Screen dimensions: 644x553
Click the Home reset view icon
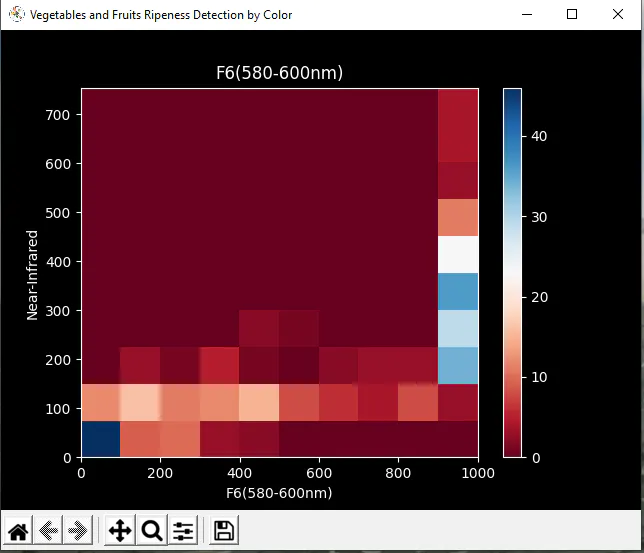click(x=18, y=530)
